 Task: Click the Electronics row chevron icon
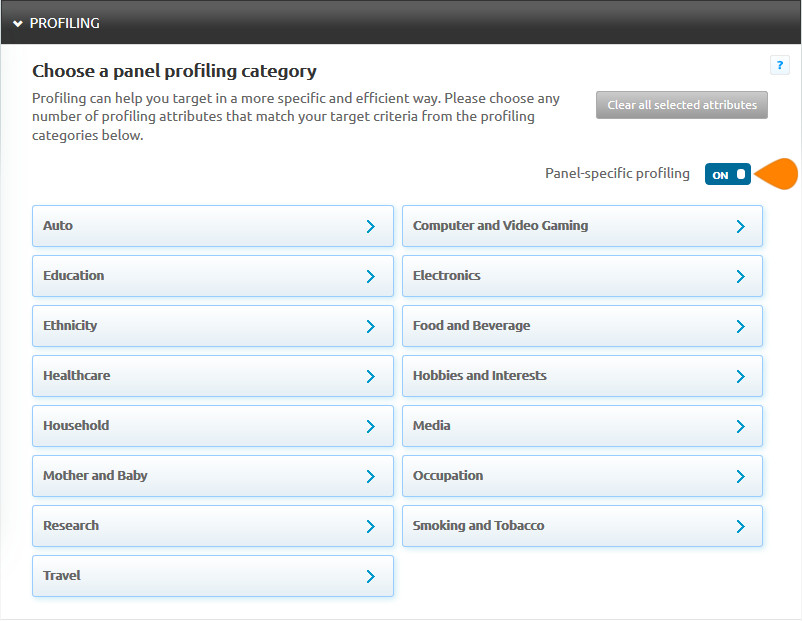[x=740, y=276]
